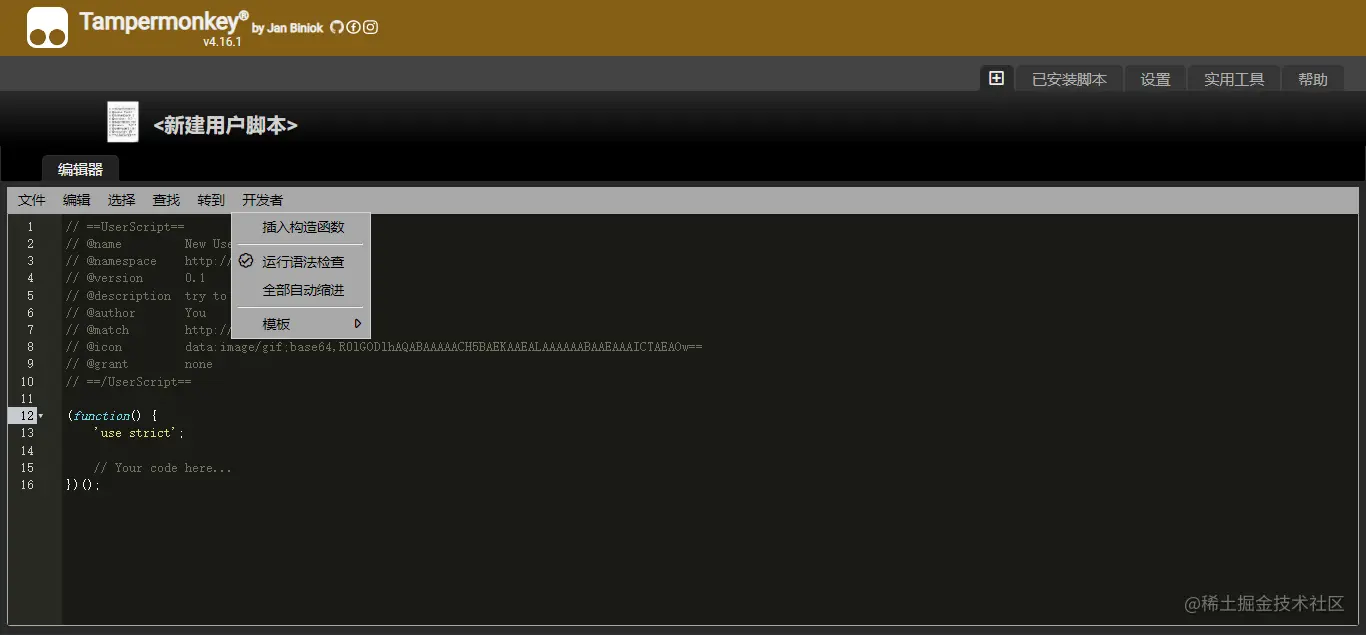Click the v4.16.1 version label
This screenshot has height=635, width=1366.
pos(222,42)
